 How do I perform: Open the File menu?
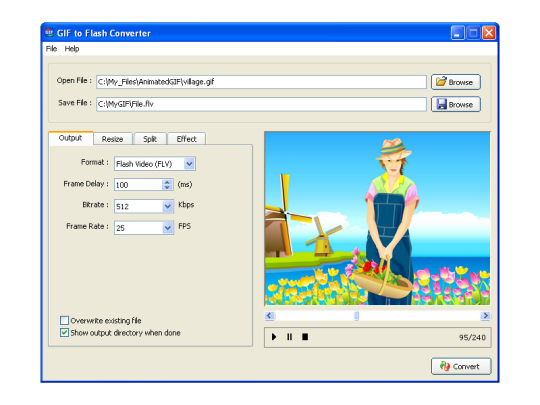pos(51,49)
